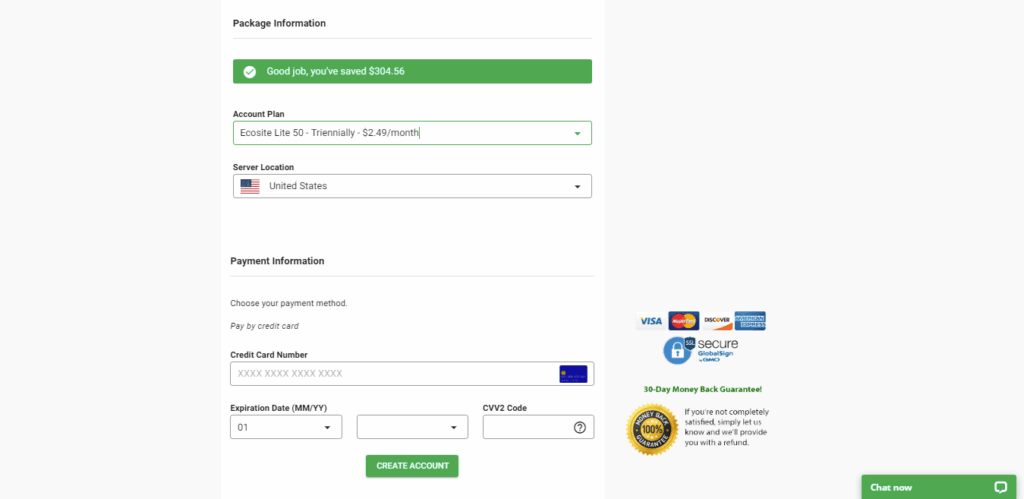
Task: Open the expiration month dropdown
Action: (286, 427)
